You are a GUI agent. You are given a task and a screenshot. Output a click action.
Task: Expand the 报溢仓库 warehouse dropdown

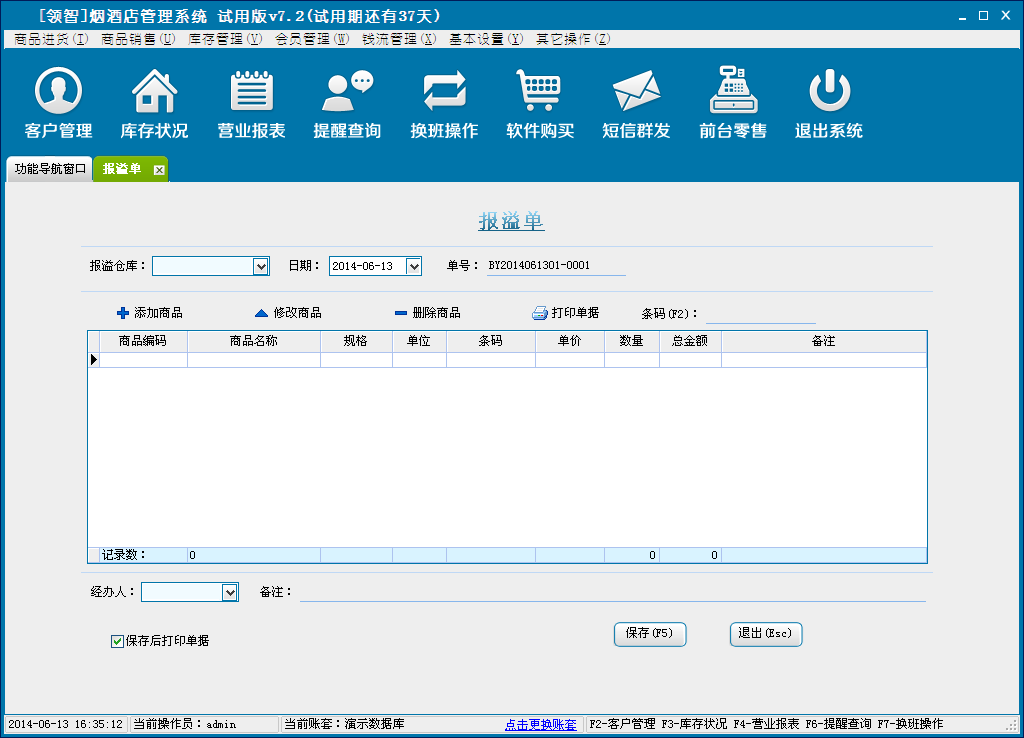tap(261, 266)
